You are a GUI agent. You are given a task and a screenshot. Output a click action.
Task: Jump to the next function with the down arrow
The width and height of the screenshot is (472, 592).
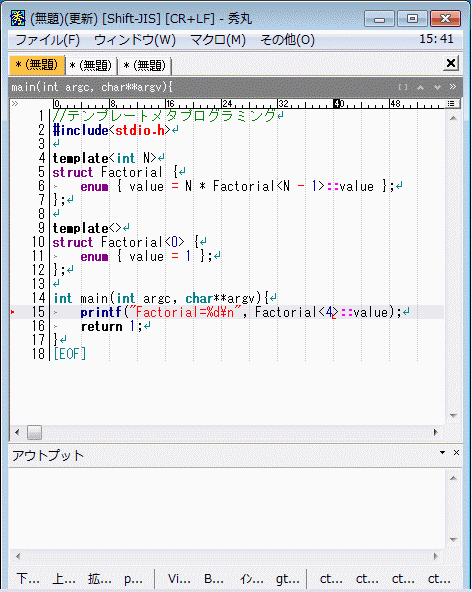coord(437,87)
